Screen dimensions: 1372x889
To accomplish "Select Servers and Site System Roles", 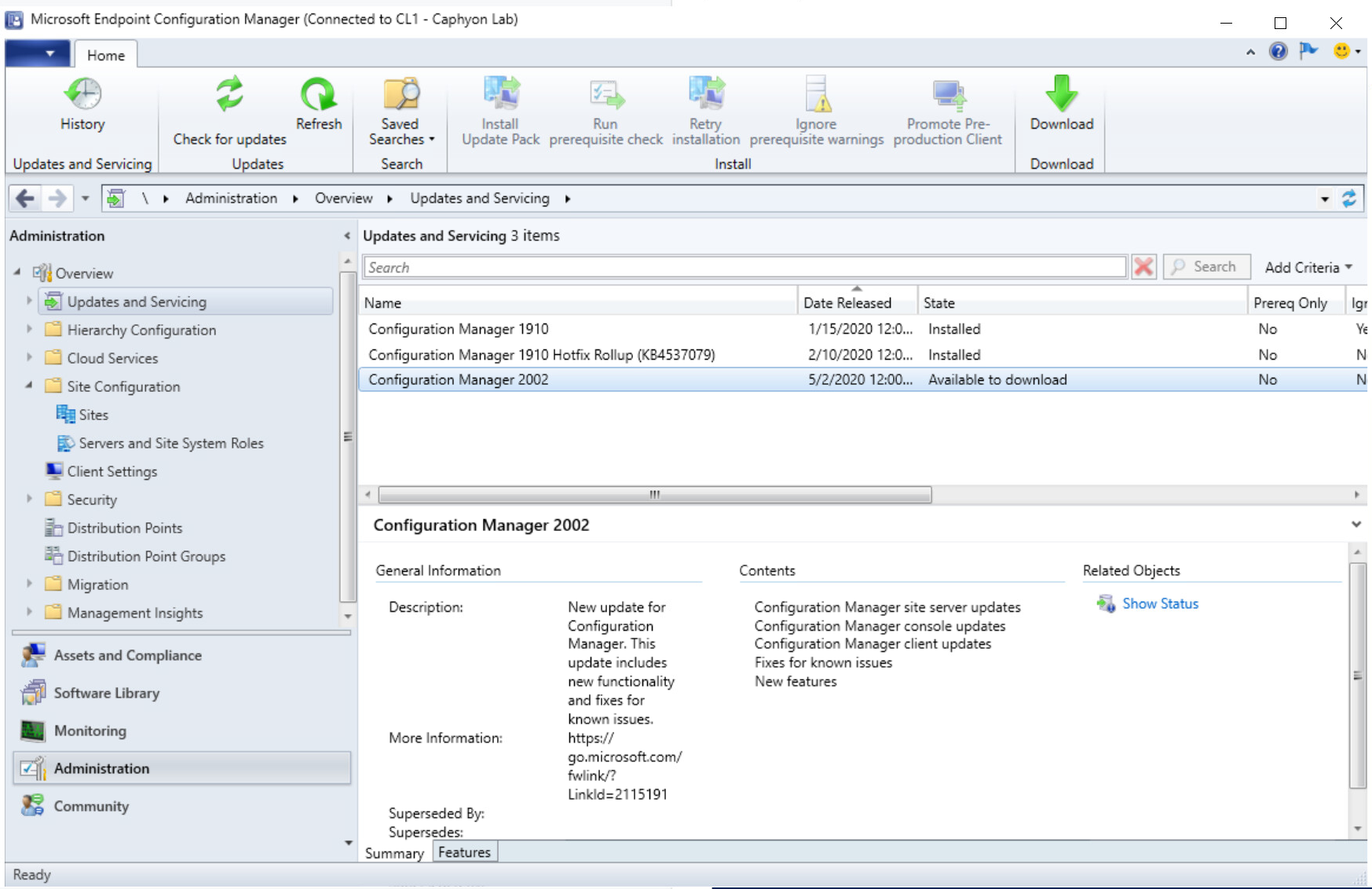I will point(160,443).
